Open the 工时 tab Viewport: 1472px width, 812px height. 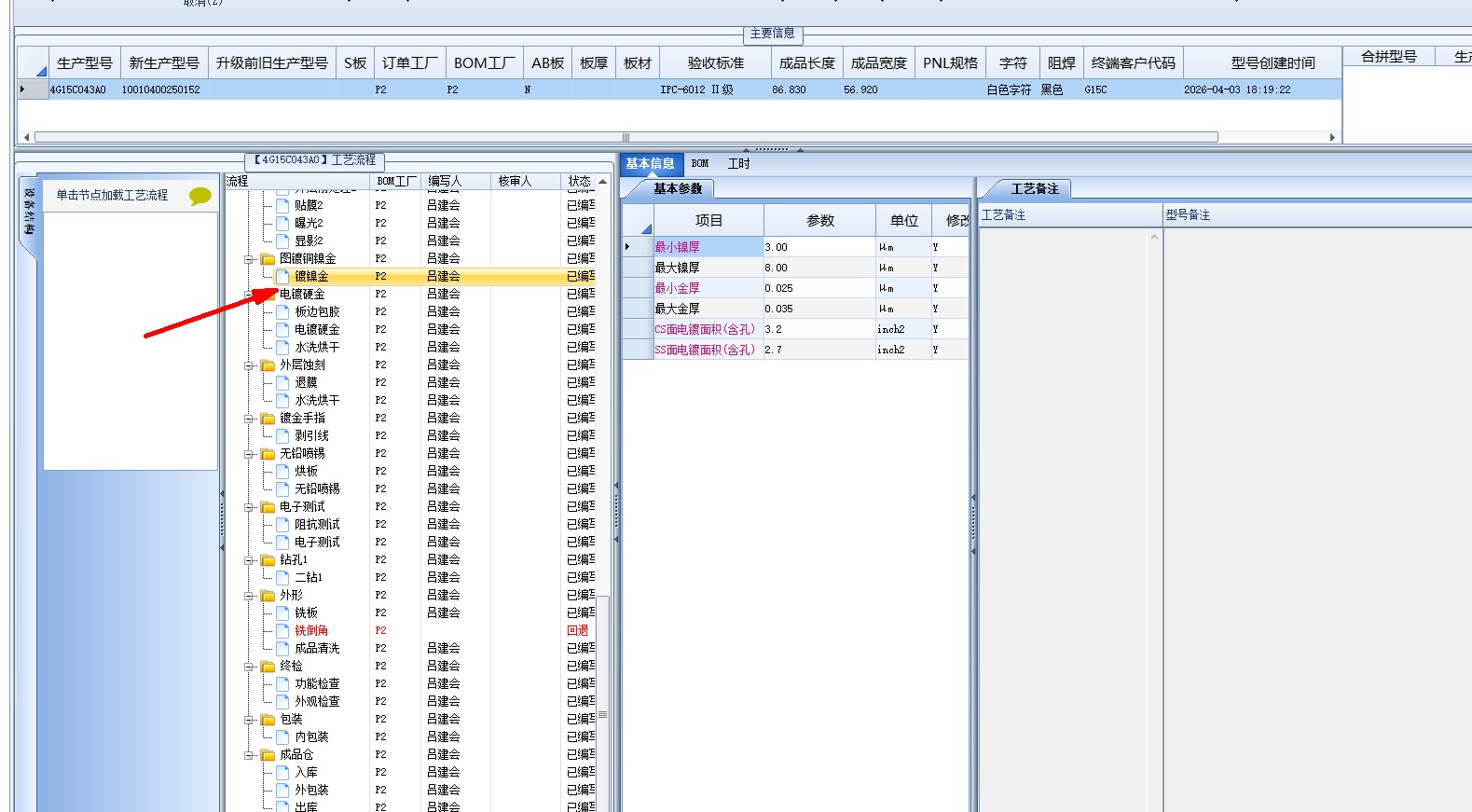coord(738,163)
